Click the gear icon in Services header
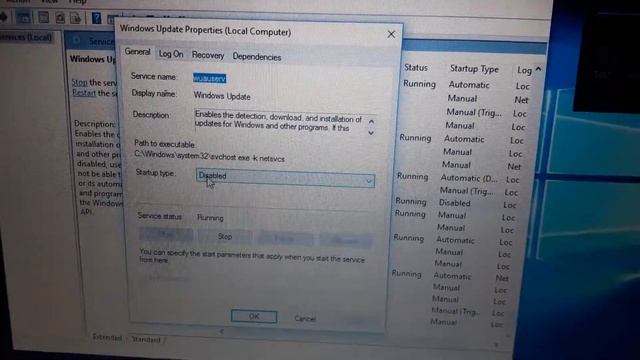This screenshot has height=360, width=640. [76, 41]
